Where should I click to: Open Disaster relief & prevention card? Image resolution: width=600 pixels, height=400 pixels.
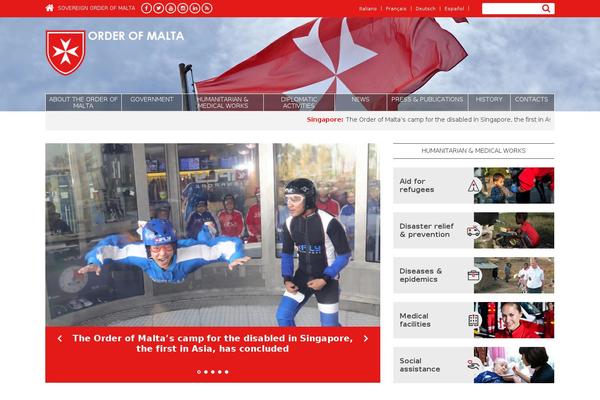pos(474,230)
